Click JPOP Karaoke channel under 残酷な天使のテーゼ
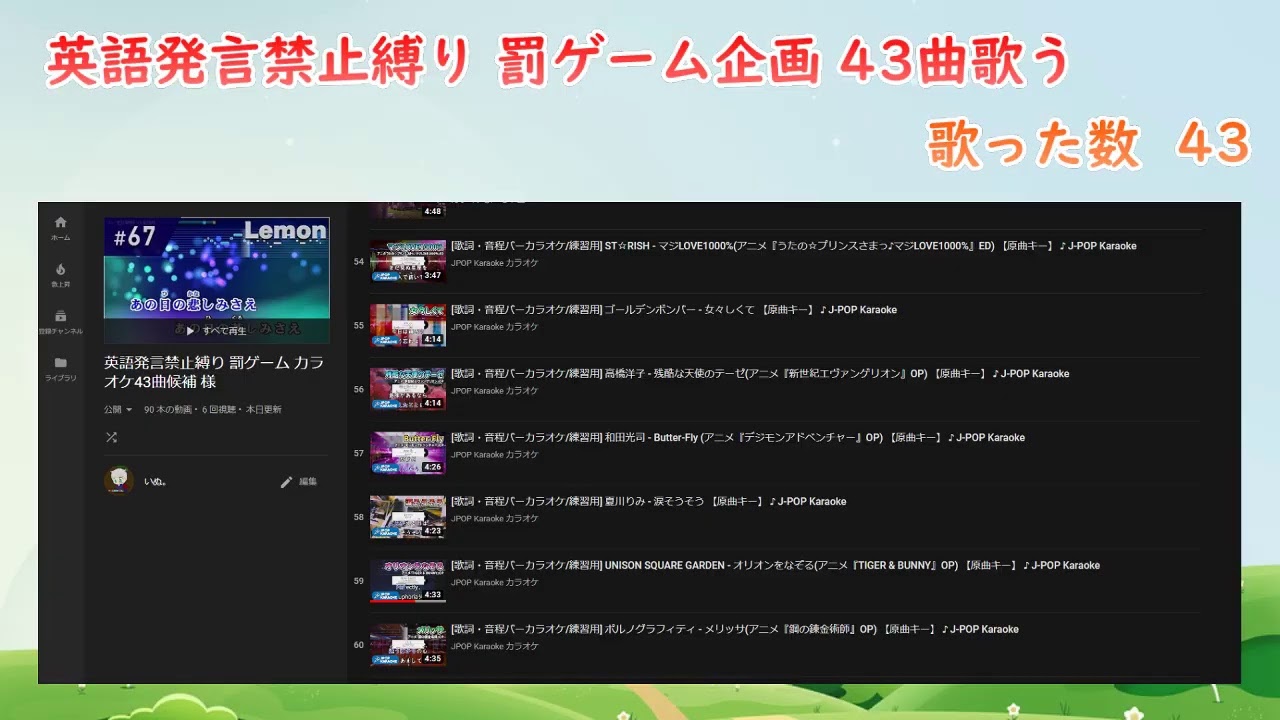 tap(495, 391)
